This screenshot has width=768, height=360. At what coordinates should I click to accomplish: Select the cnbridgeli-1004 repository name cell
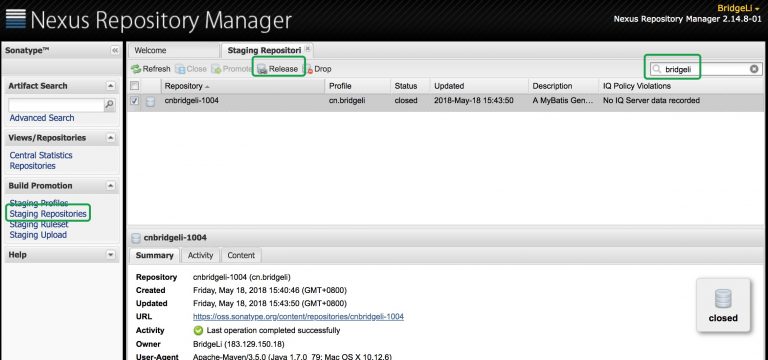192,100
